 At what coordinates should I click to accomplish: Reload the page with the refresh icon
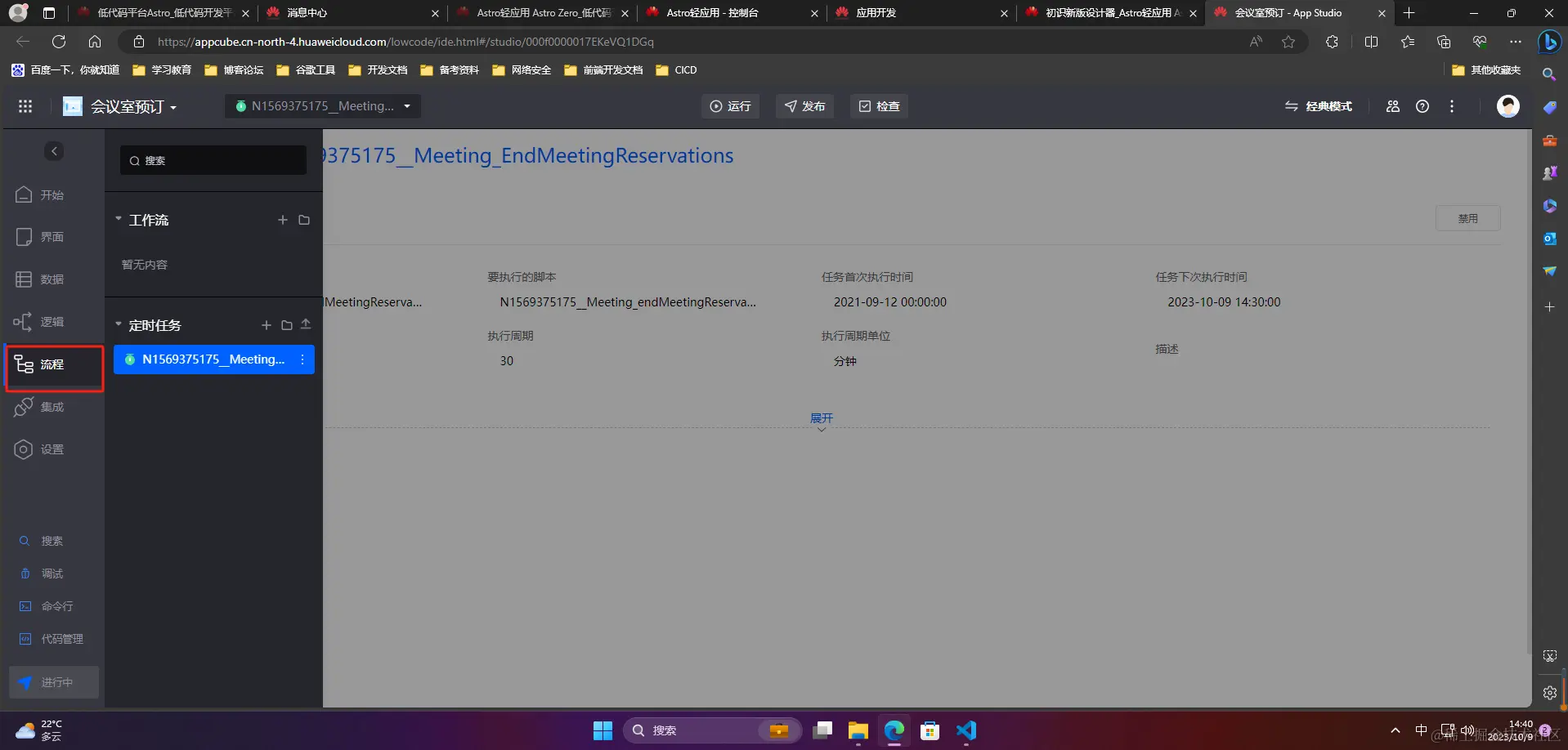[x=59, y=42]
